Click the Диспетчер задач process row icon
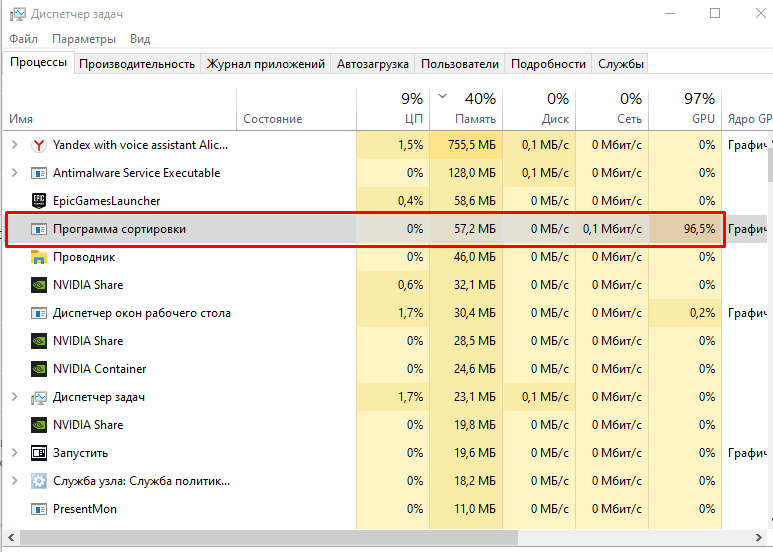The image size is (773, 552). pos(38,397)
